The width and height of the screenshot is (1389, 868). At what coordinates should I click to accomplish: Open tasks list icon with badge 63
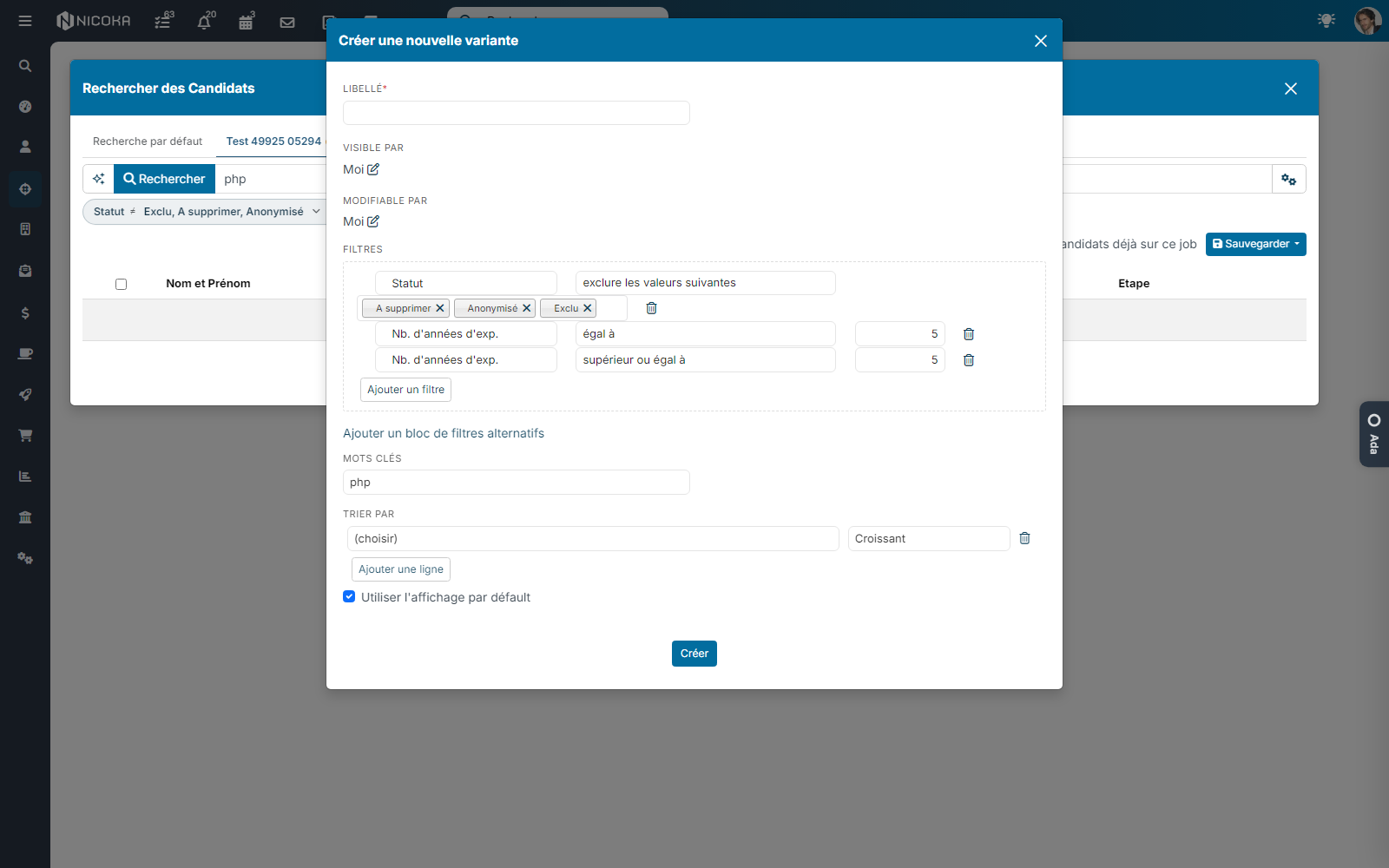tap(163, 21)
